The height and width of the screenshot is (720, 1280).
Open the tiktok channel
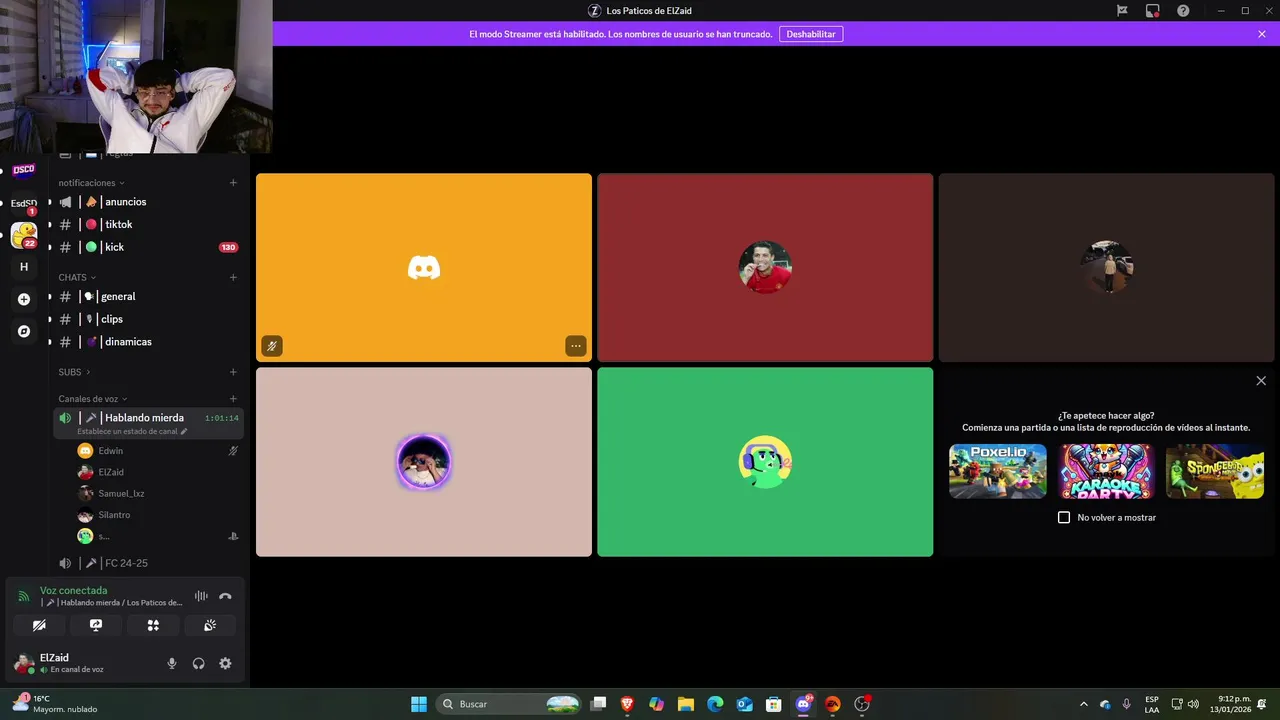[148, 225]
